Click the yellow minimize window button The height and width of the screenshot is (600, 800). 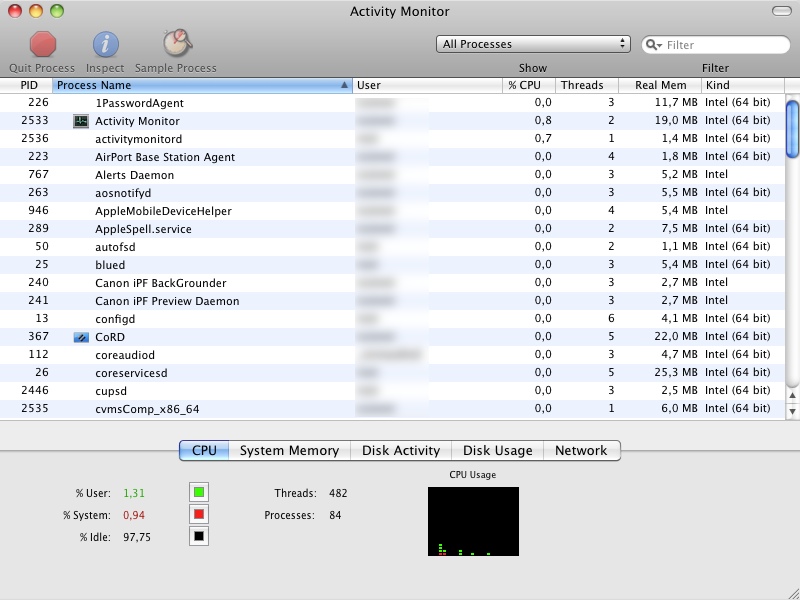pyautogui.click(x=36, y=11)
